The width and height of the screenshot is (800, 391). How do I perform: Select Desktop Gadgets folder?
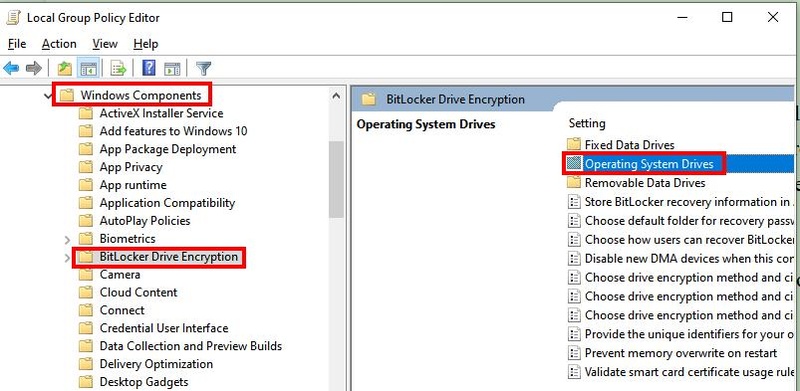[144, 382]
